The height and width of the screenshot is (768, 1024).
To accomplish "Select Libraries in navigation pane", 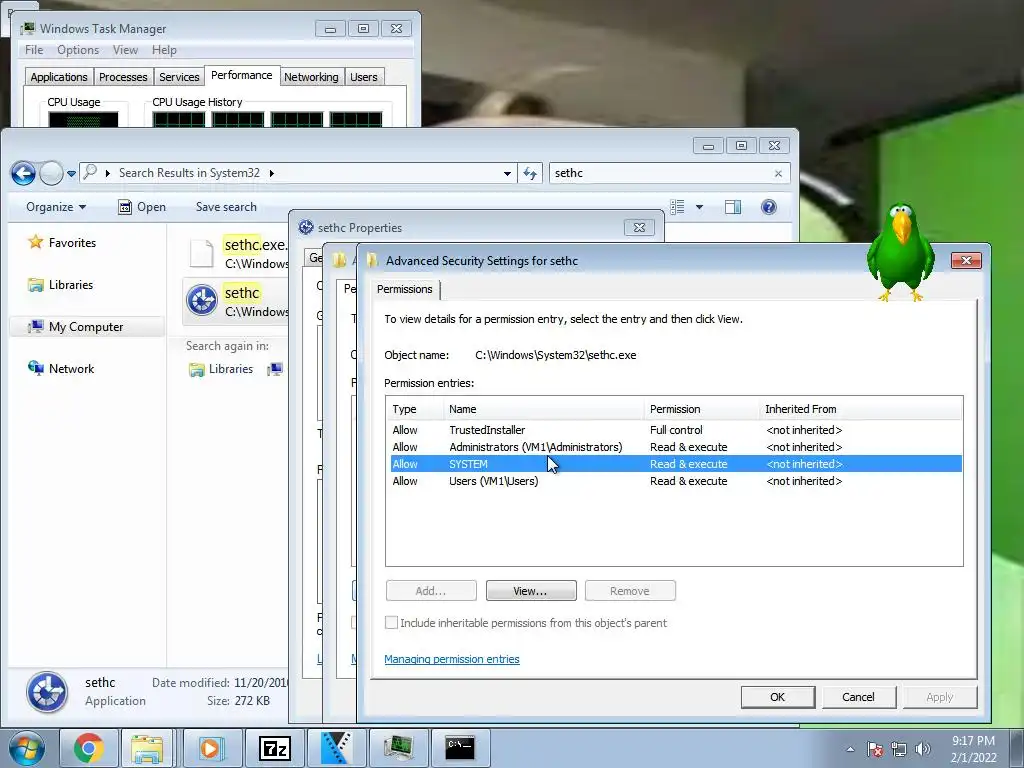I will 61,285.
